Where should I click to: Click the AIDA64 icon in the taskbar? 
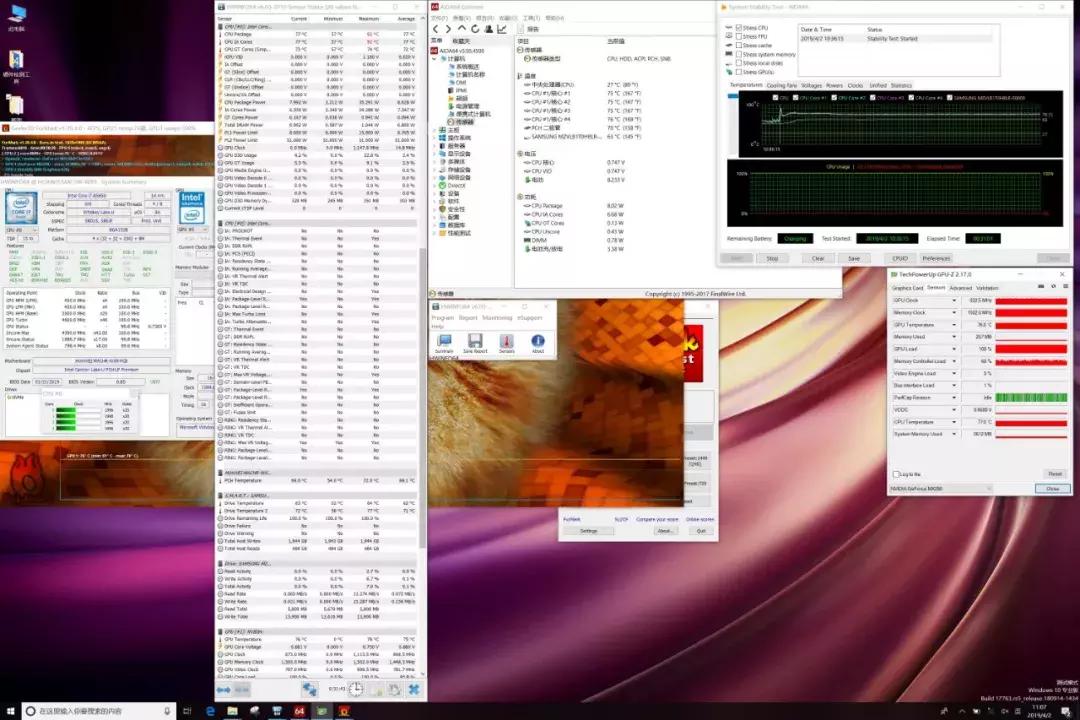[x=299, y=711]
